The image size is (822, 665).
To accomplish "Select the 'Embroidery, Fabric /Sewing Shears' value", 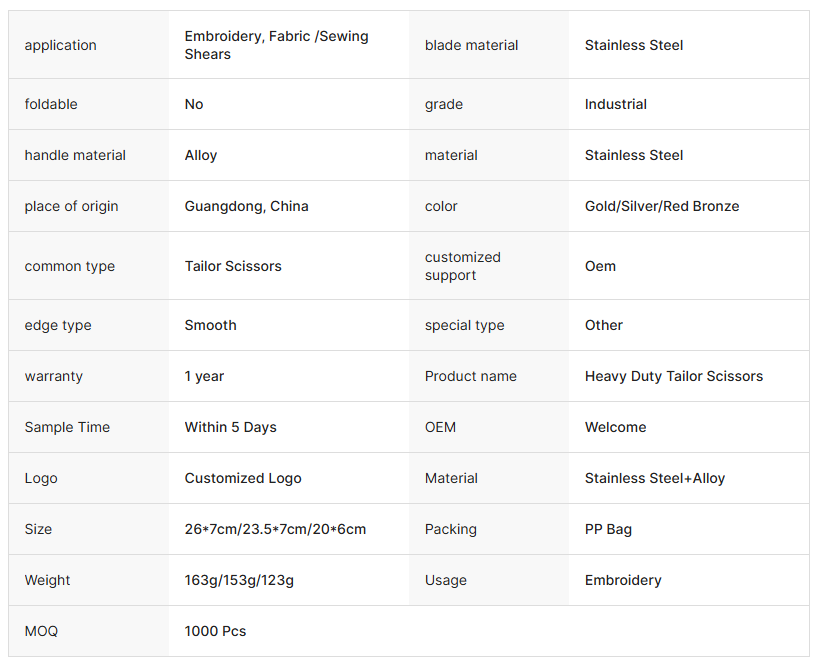I will (276, 45).
